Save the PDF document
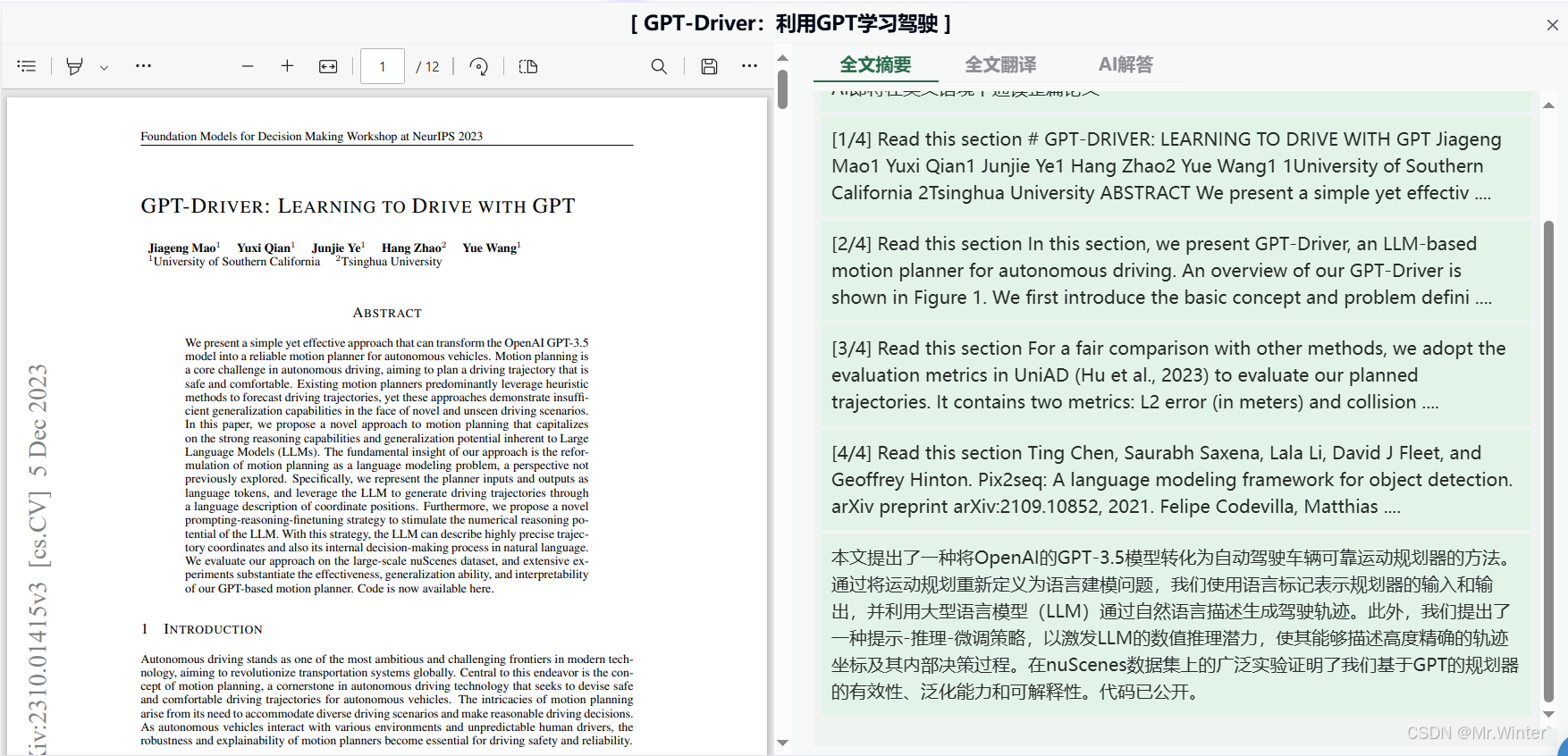This screenshot has width=1568, height=756. click(x=709, y=66)
